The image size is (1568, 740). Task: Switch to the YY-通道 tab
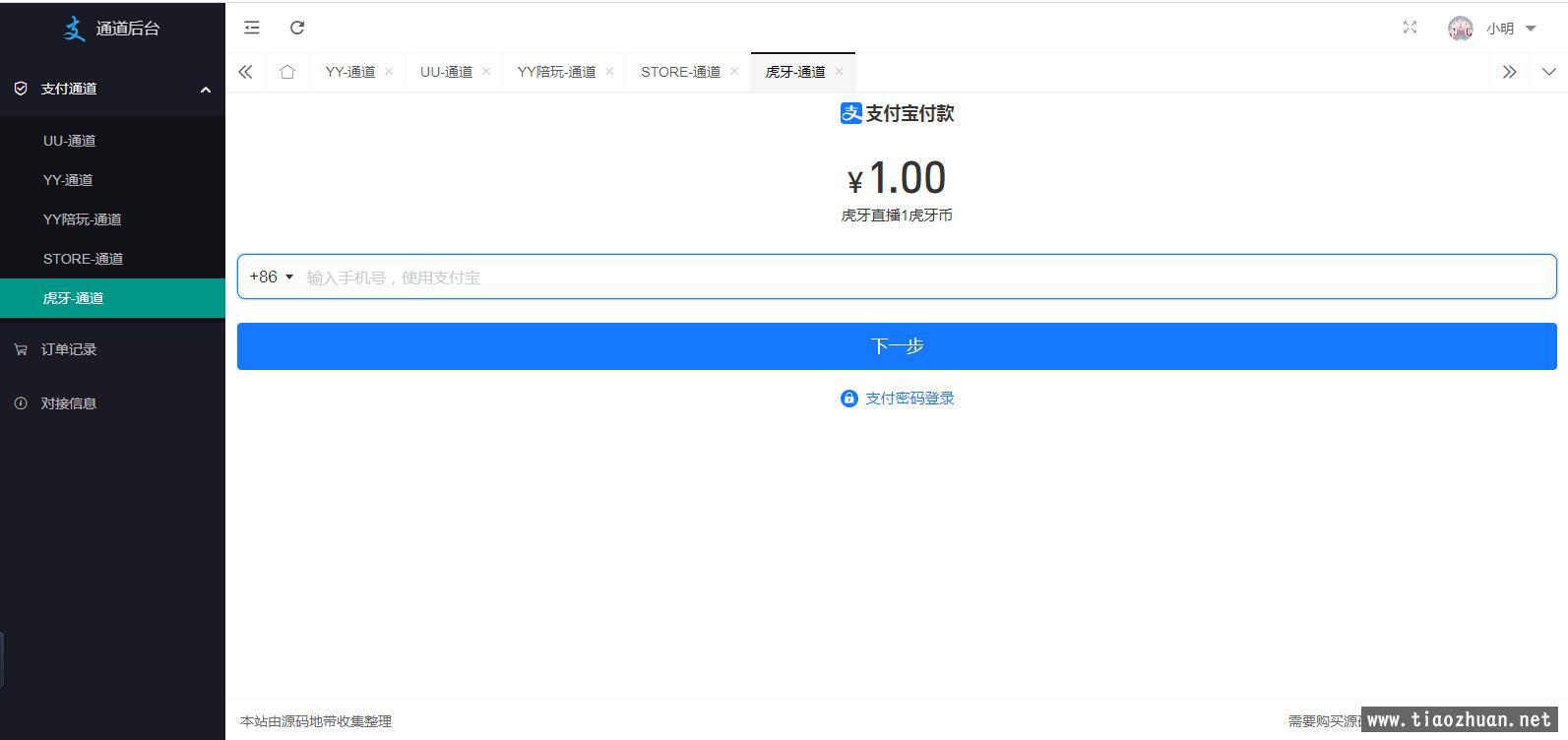[349, 72]
